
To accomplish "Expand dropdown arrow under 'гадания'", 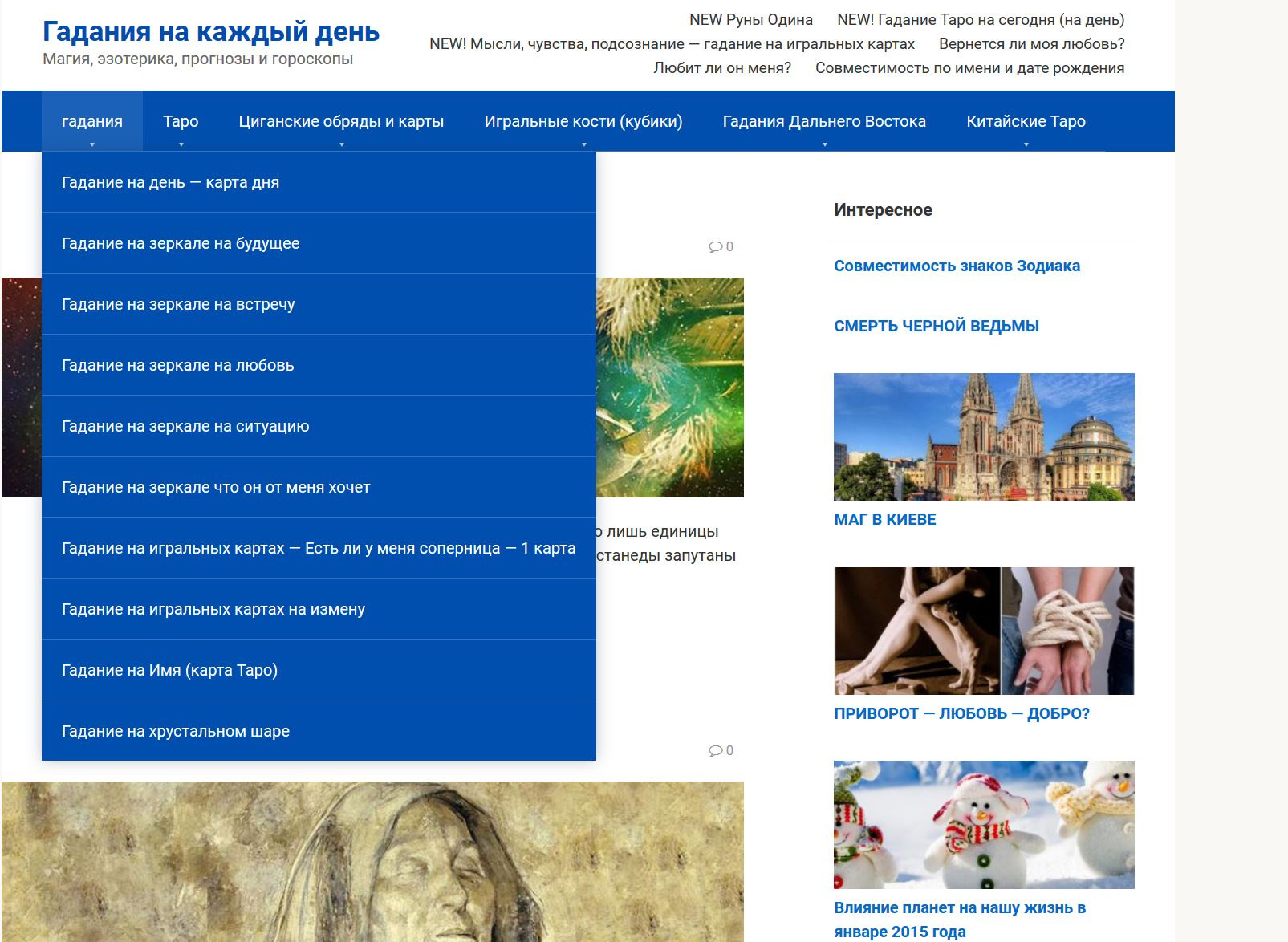I will tap(92, 144).
